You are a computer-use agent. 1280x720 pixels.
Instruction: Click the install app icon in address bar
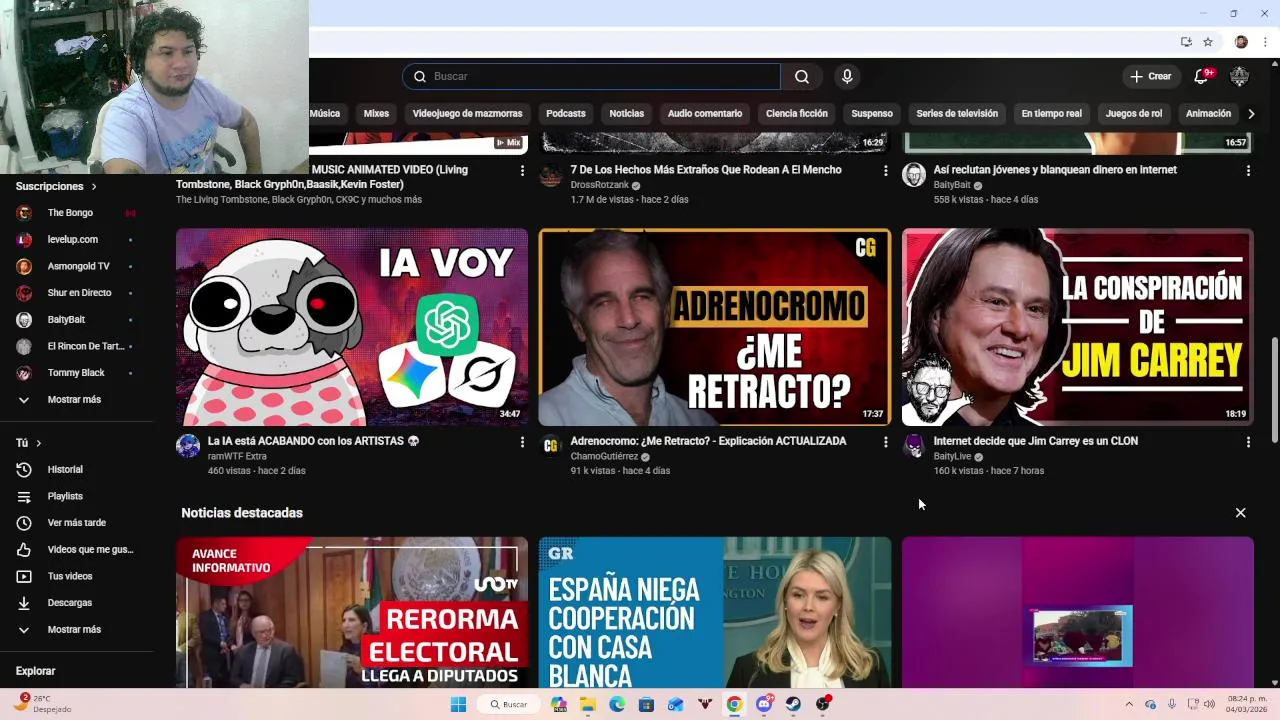[x=1186, y=42]
